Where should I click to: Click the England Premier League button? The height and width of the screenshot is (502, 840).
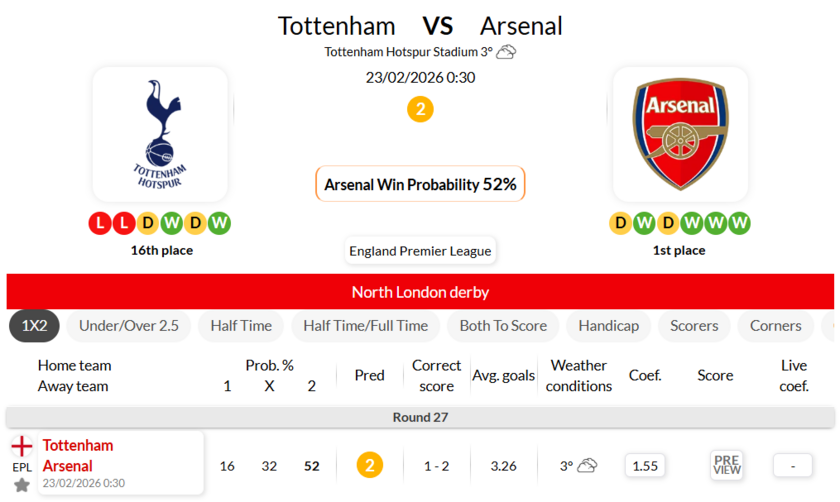coord(420,251)
